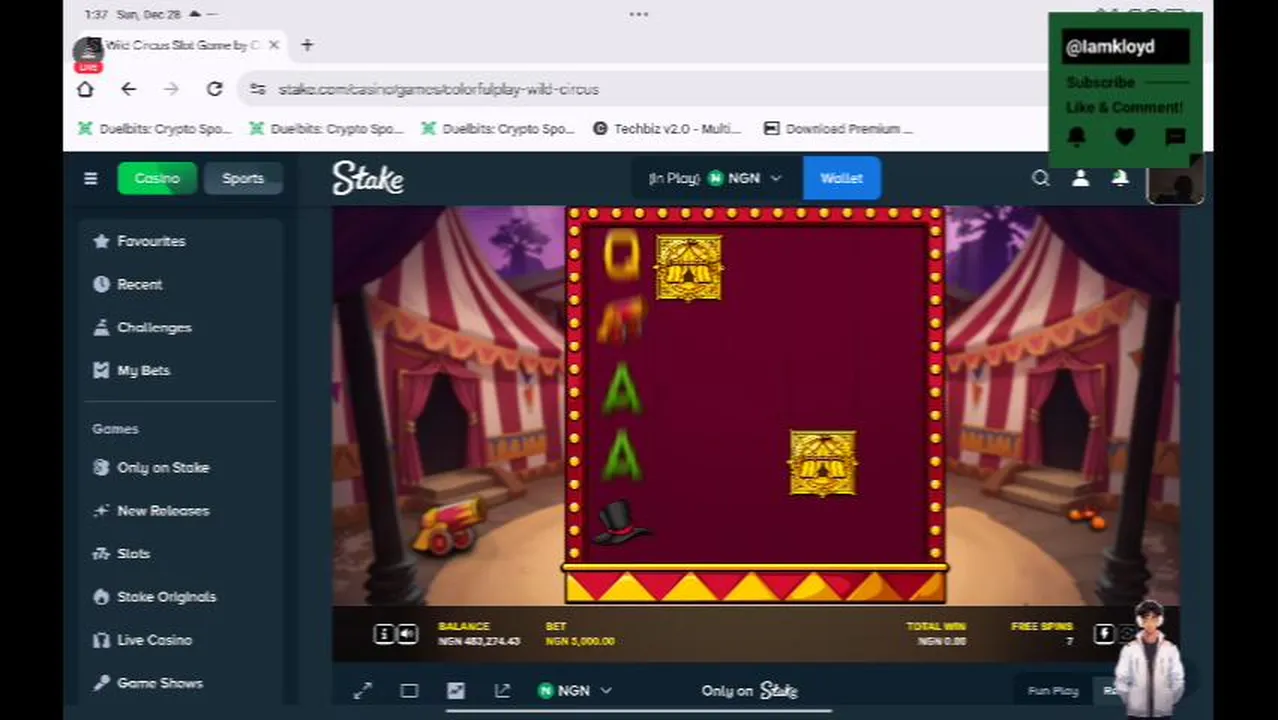Open the three-dot menu at top
This screenshot has width=1278, height=720.
[x=639, y=14]
